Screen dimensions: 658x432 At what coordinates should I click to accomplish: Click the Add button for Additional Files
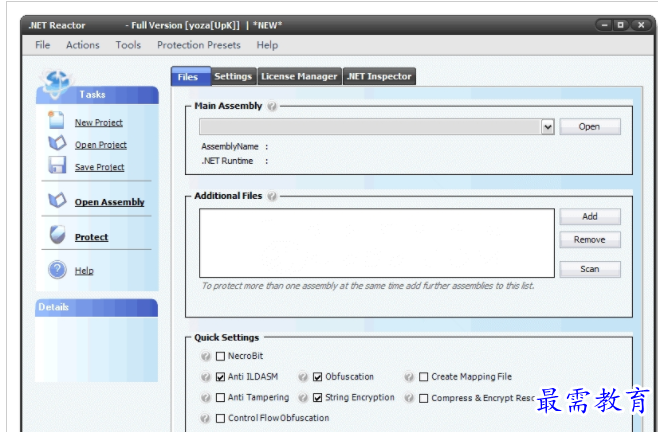[590, 217]
